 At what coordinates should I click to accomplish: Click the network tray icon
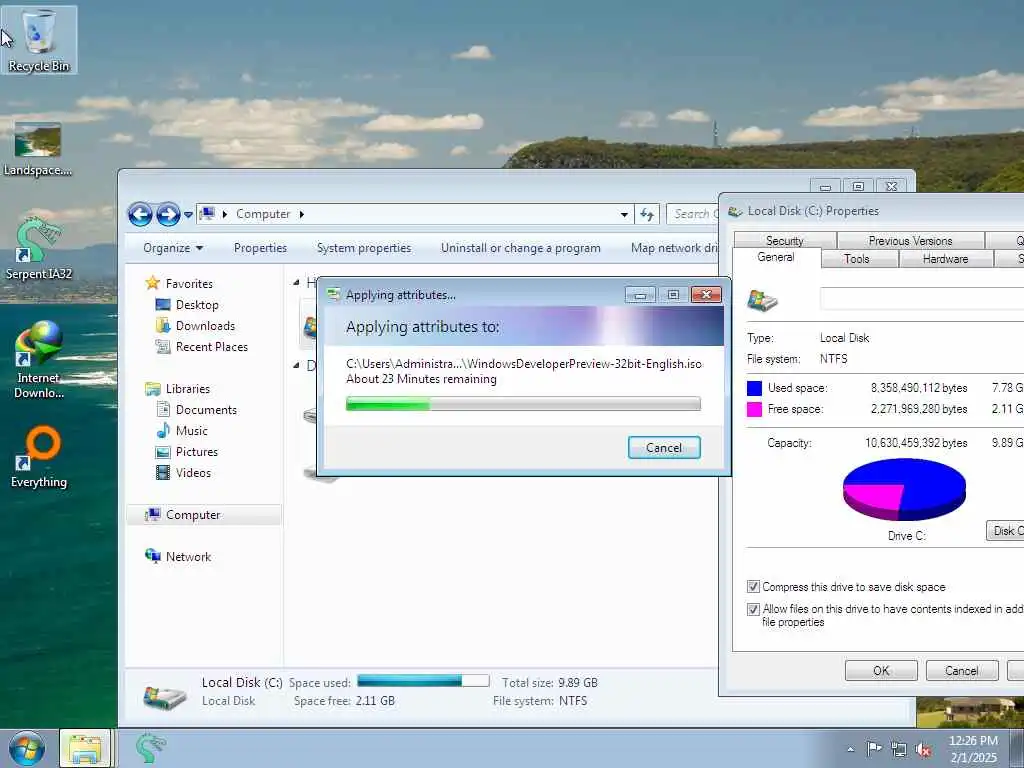tap(899, 749)
